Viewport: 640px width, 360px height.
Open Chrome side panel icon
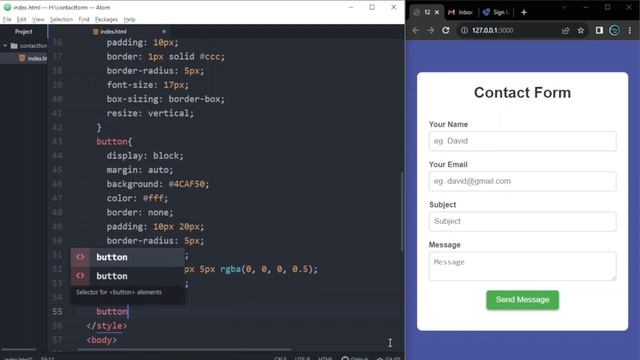(x=599, y=30)
